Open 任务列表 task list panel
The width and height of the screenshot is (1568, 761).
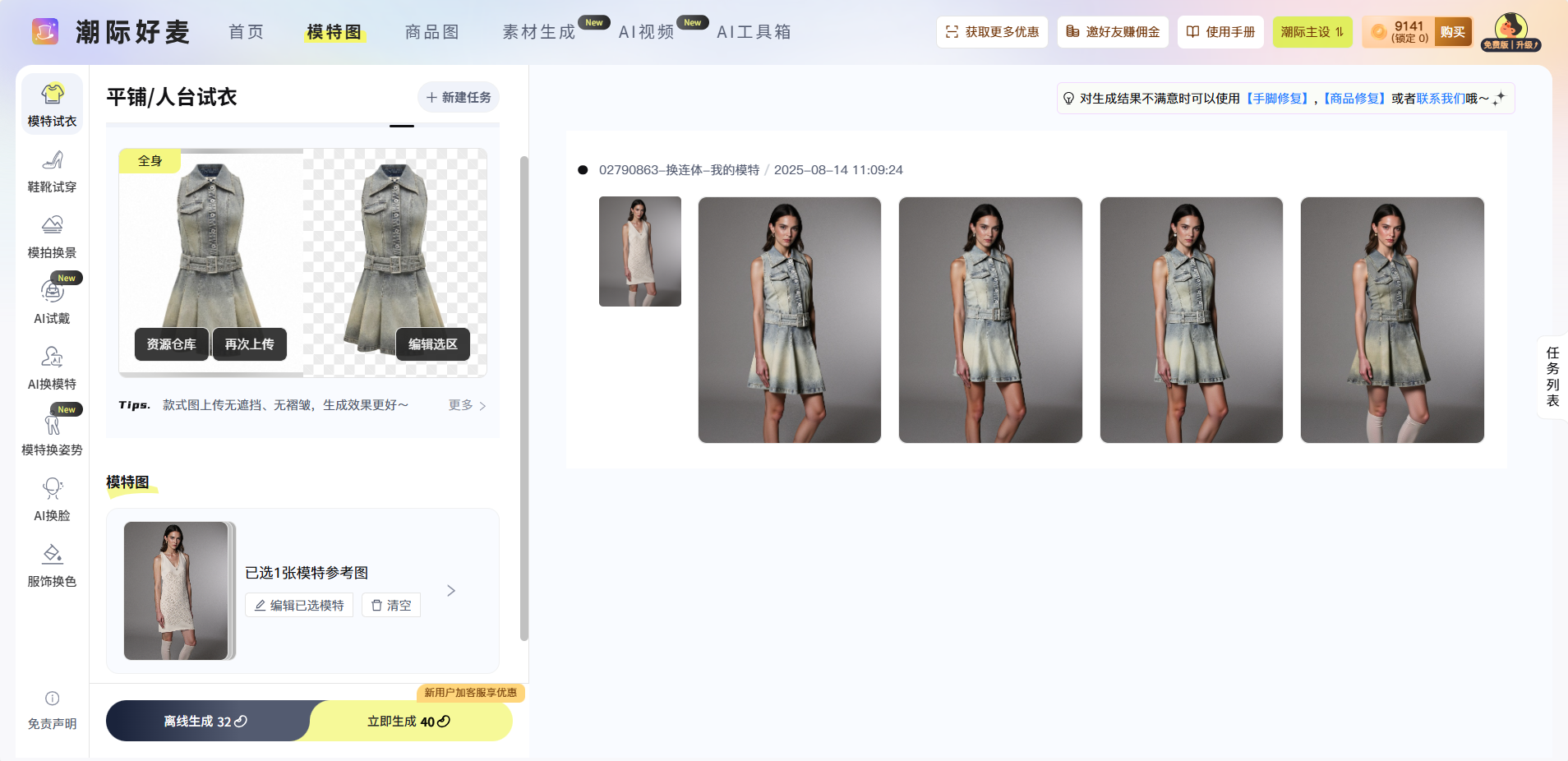point(1552,376)
